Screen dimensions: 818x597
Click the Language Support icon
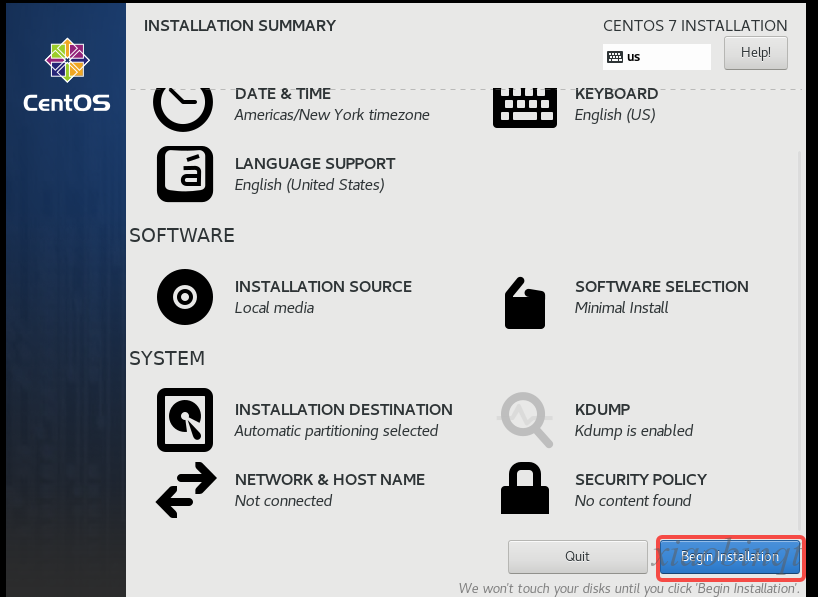pos(185,174)
